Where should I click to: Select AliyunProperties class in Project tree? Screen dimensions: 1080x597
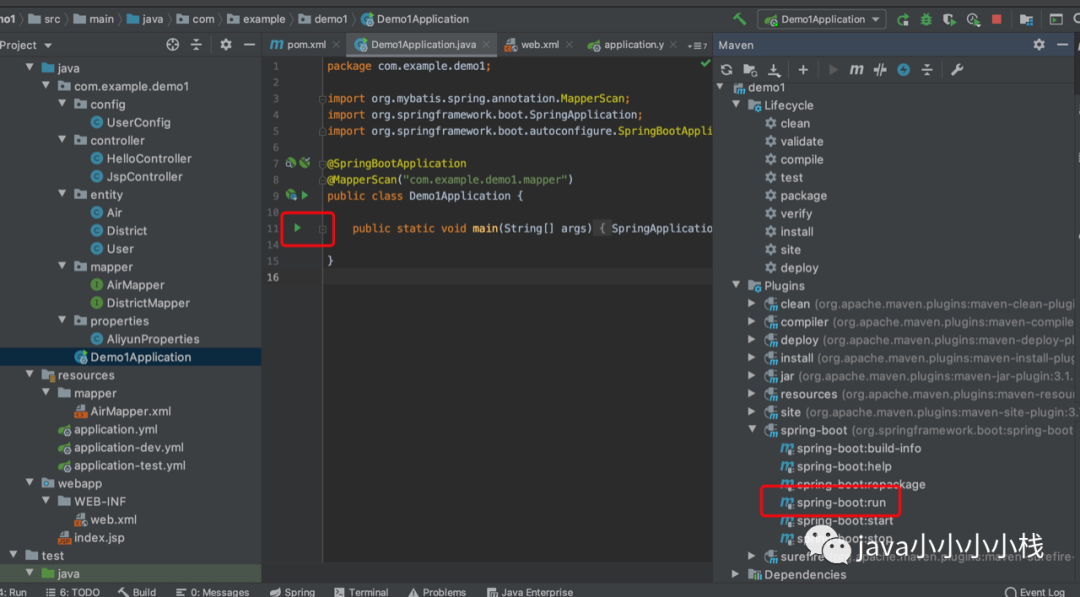point(153,339)
